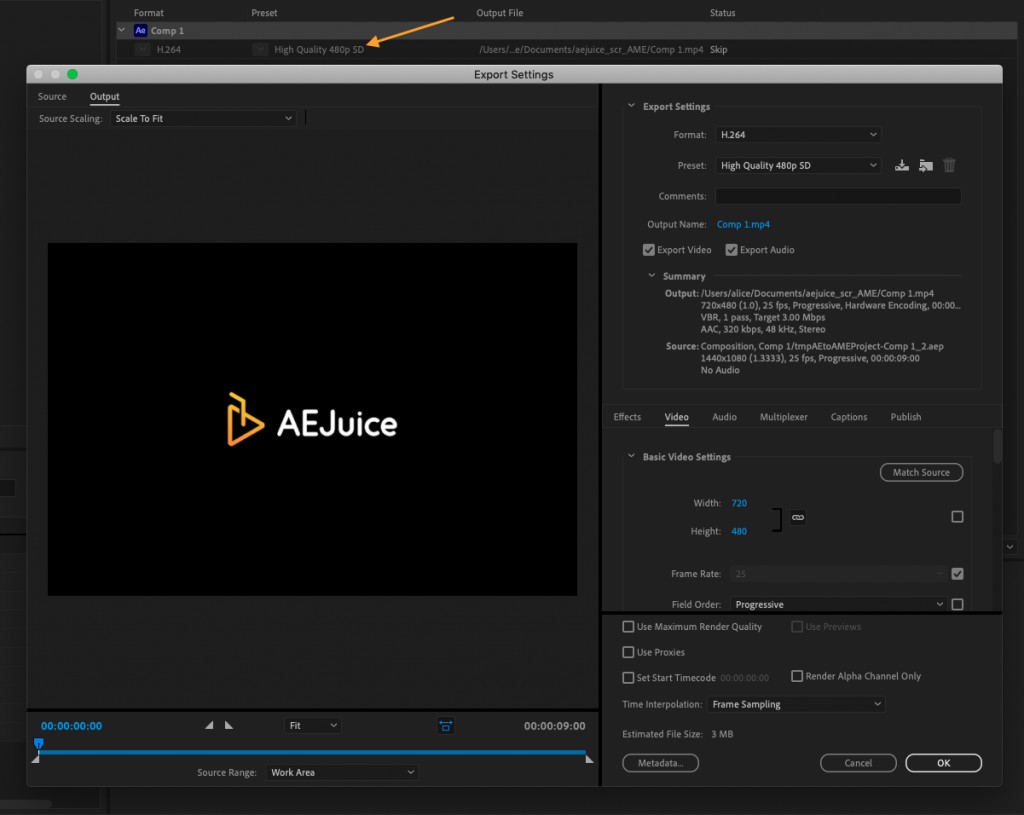Switch to the Audio tab
The width and height of the screenshot is (1024, 815).
click(724, 417)
